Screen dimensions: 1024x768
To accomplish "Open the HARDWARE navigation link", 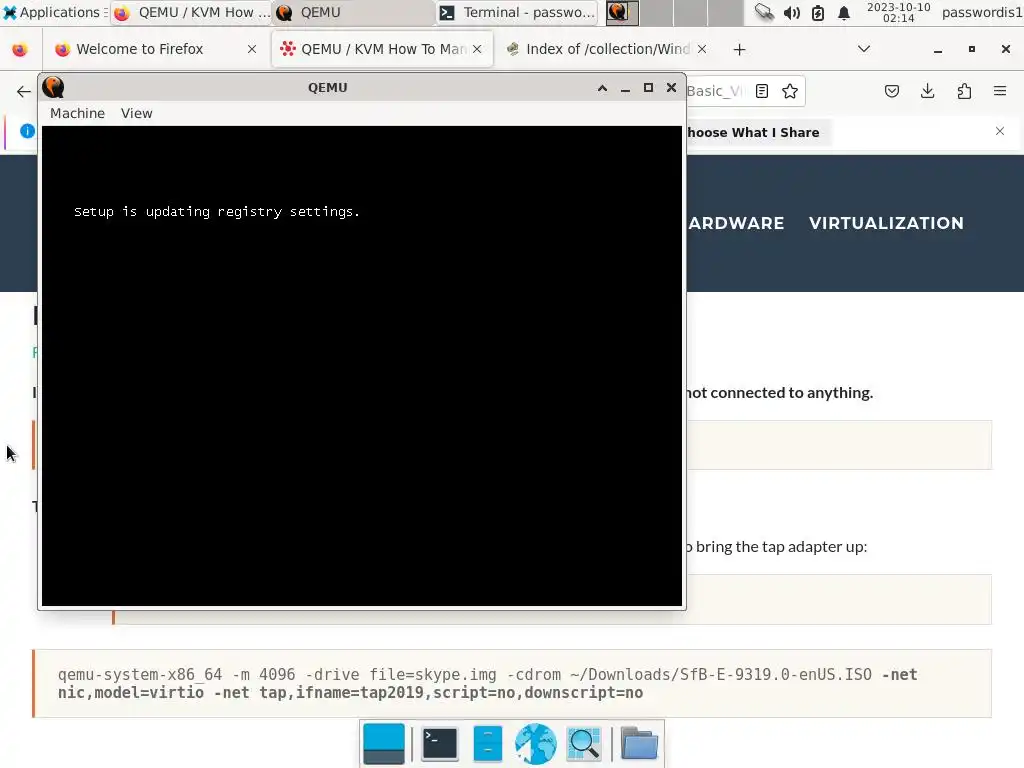I will 735,223.
